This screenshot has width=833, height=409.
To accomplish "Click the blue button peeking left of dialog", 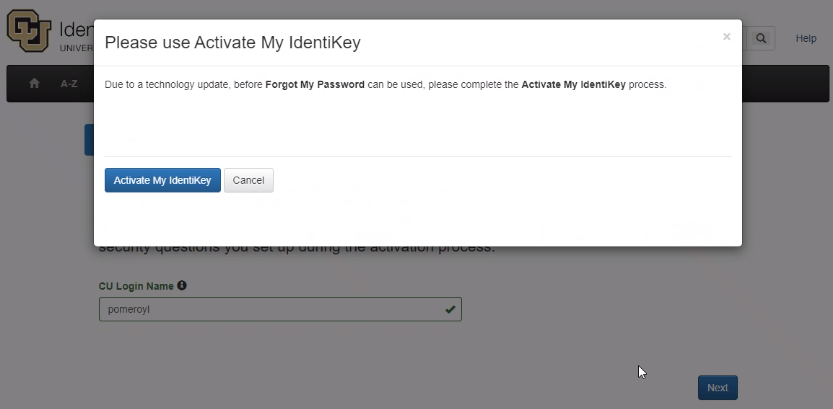I will [x=89, y=140].
